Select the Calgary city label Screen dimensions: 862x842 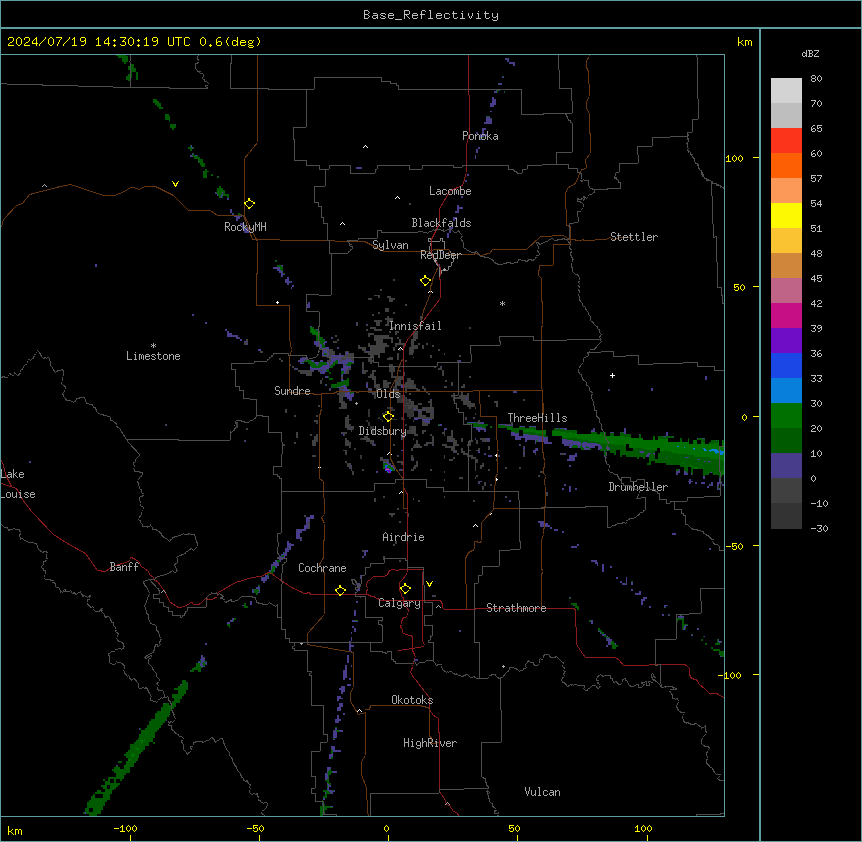(400, 603)
